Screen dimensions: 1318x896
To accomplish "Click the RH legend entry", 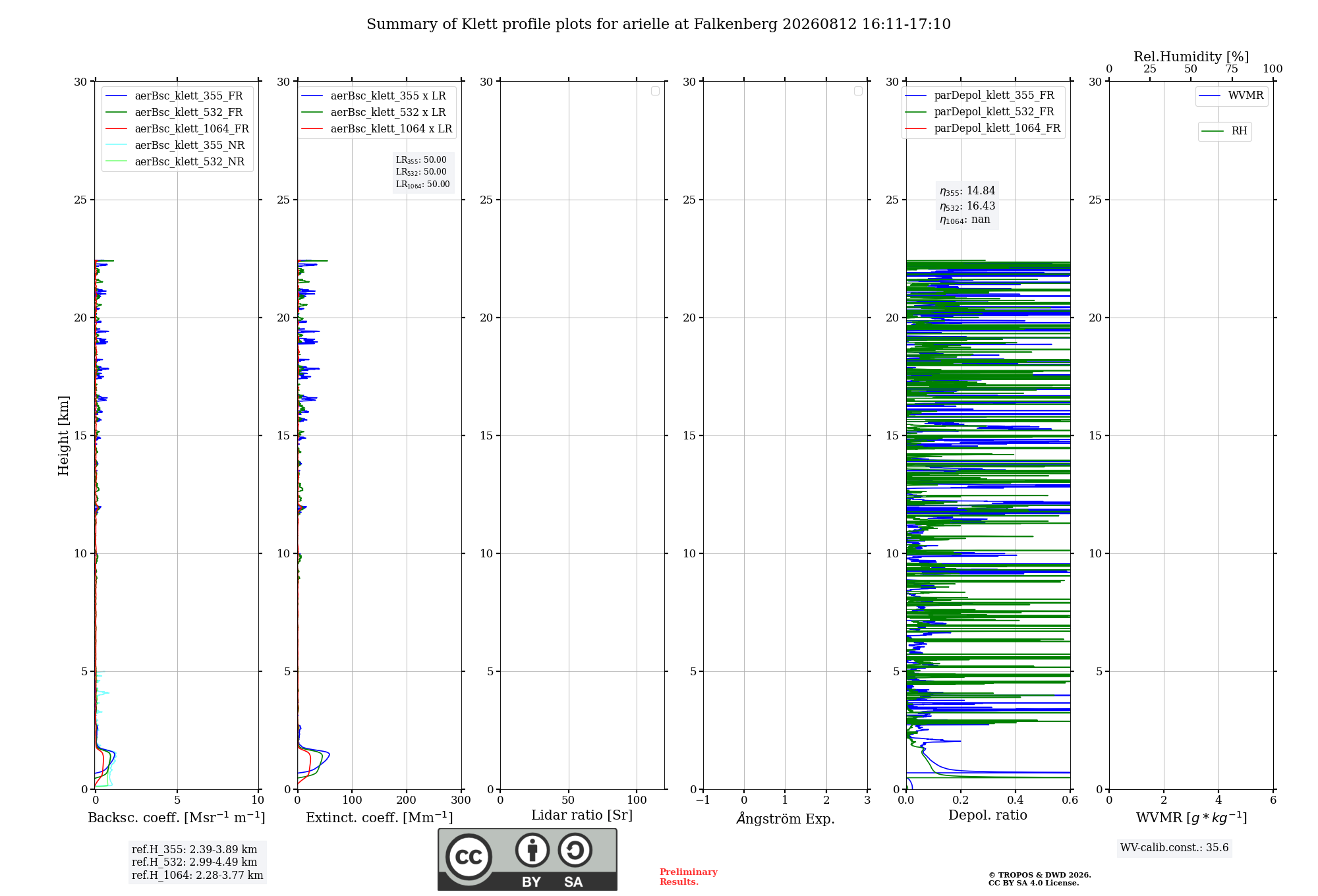I will pos(1224,132).
